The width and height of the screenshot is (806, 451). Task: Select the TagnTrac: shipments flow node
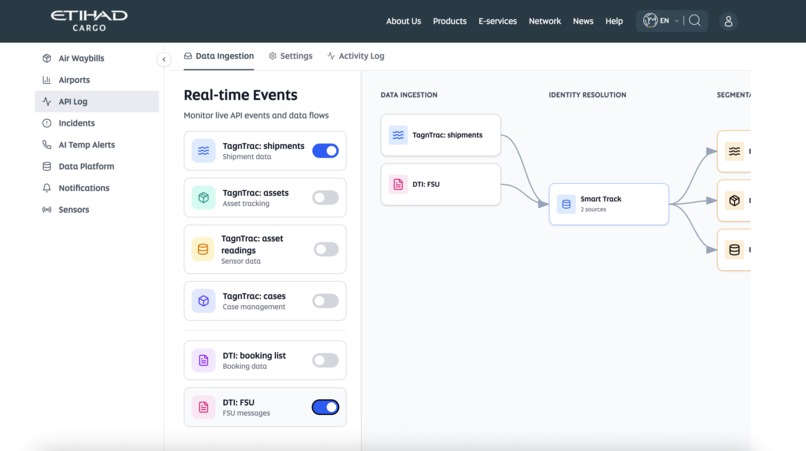pyautogui.click(x=441, y=135)
